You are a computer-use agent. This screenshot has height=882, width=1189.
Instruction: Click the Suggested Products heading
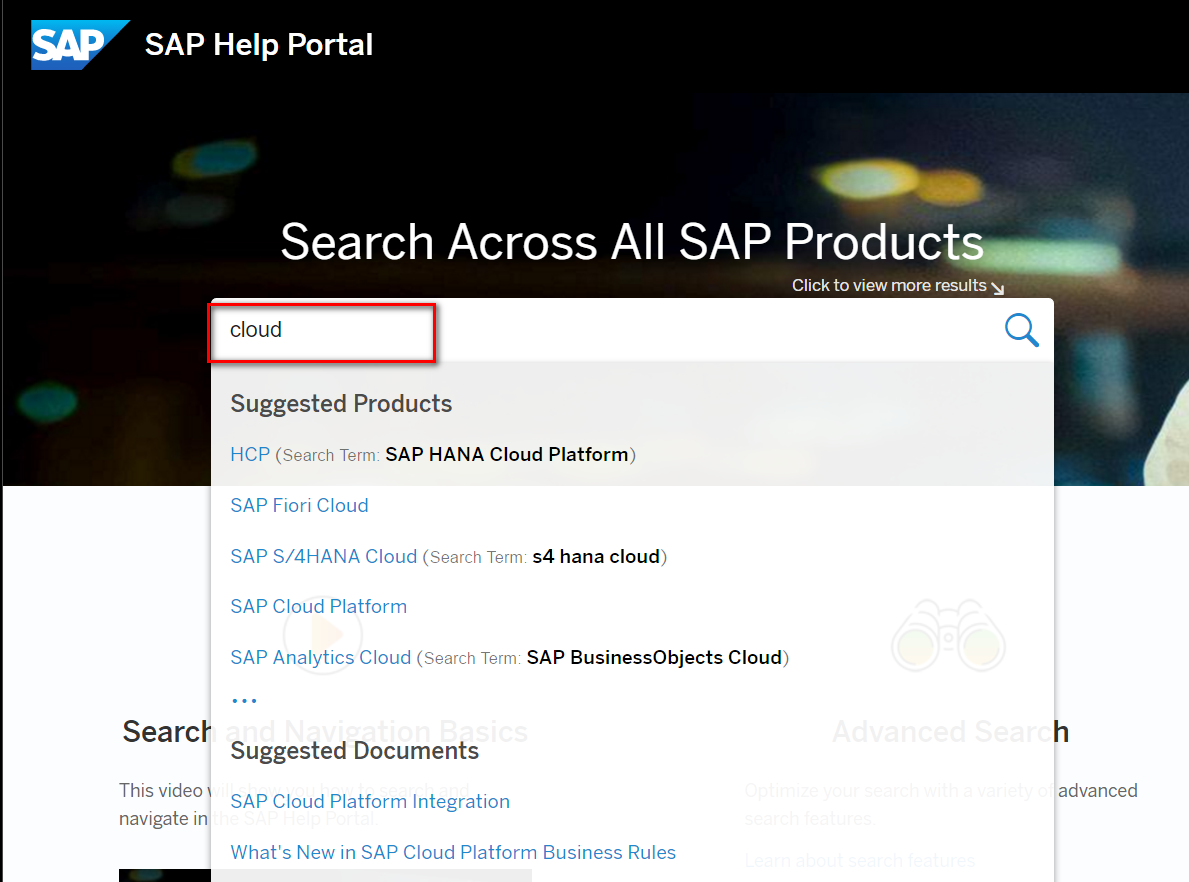[341, 403]
